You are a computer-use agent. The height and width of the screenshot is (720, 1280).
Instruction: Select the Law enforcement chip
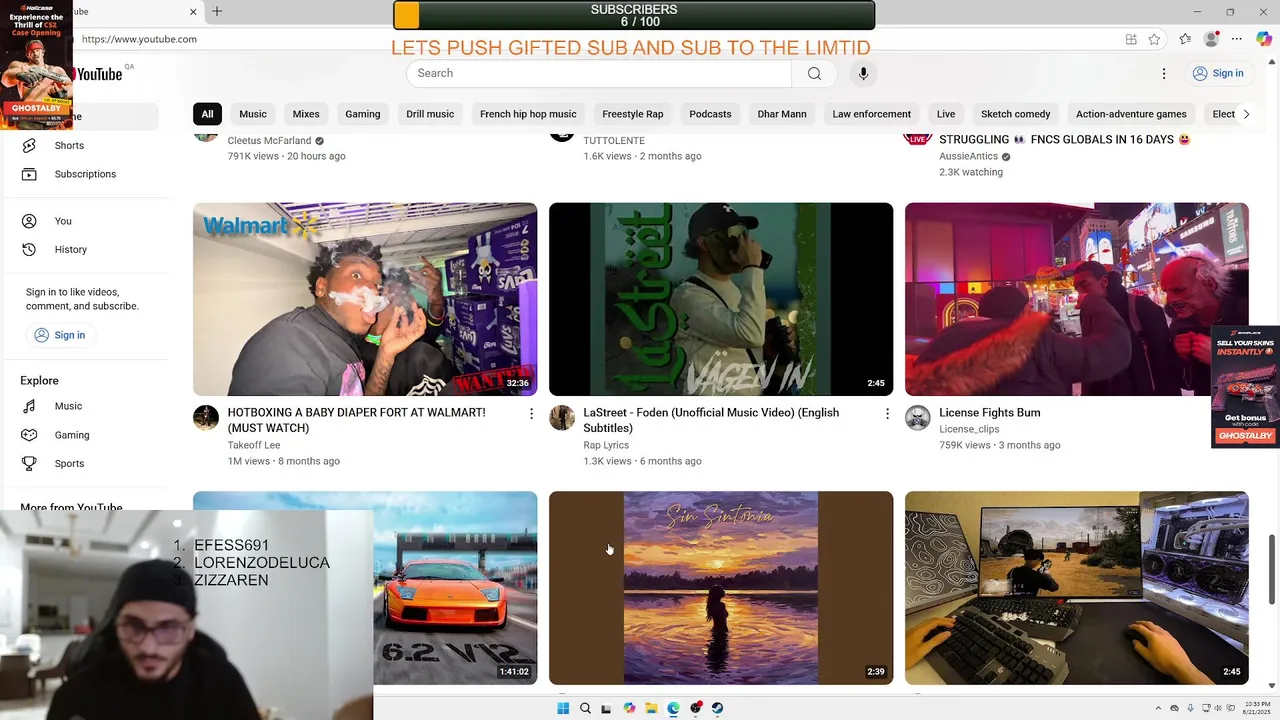(x=872, y=114)
